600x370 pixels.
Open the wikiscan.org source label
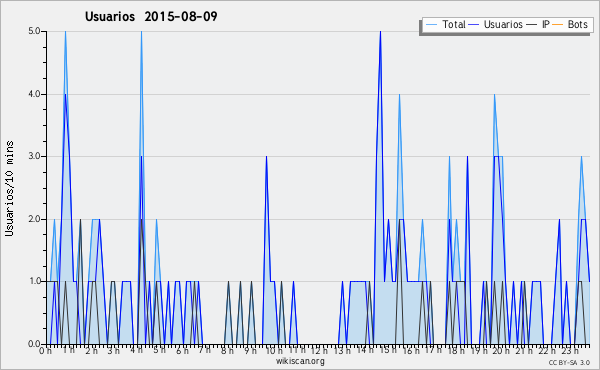[300, 361]
